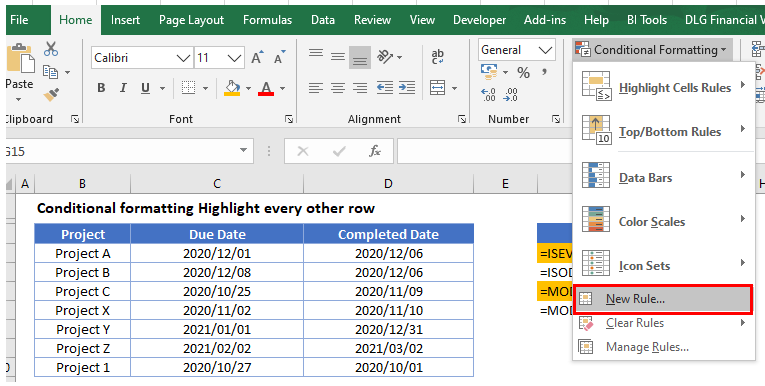Image resolution: width=765 pixels, height=386 pixels.
Task: Switch to the Formulas tab
Action: coord(267,20)
